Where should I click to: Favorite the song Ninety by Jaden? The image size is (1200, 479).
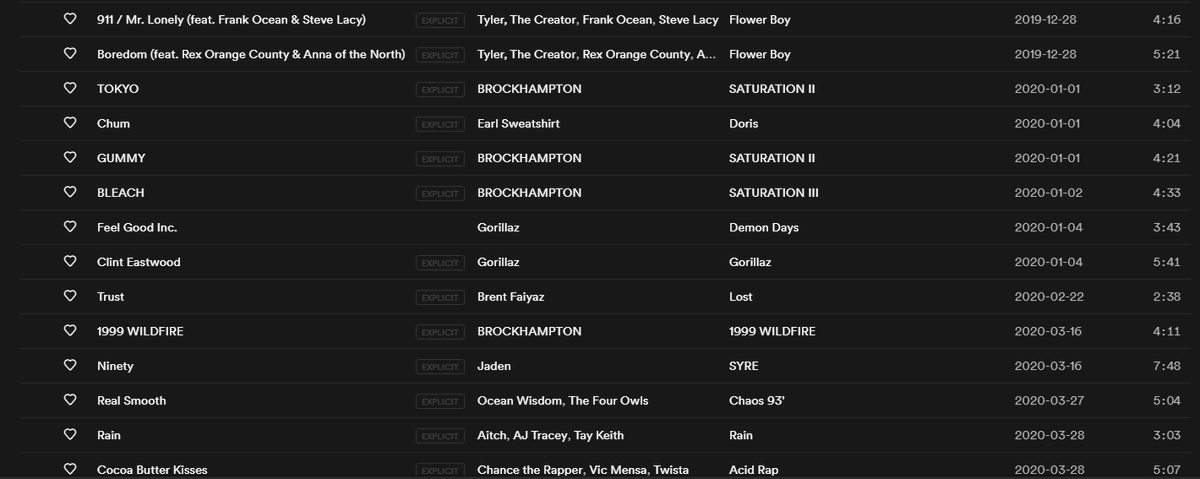point(70,366)
